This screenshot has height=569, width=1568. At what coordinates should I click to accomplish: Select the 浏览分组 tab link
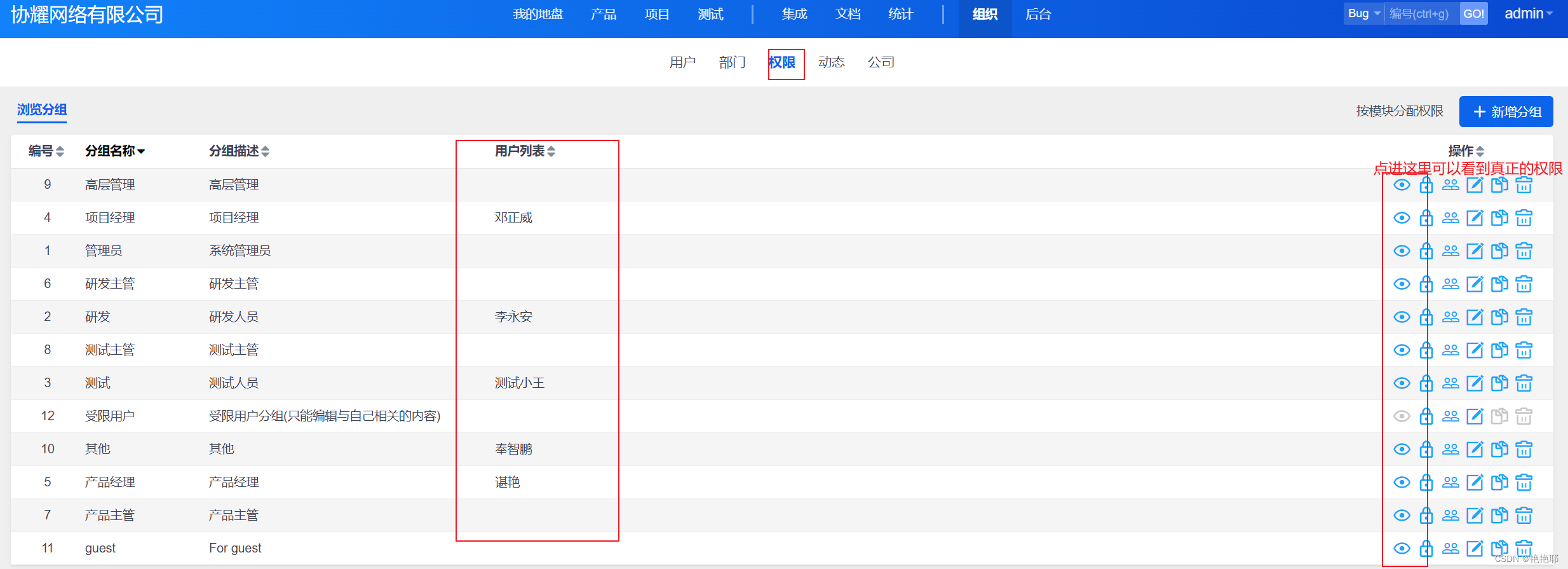(42, 110)
